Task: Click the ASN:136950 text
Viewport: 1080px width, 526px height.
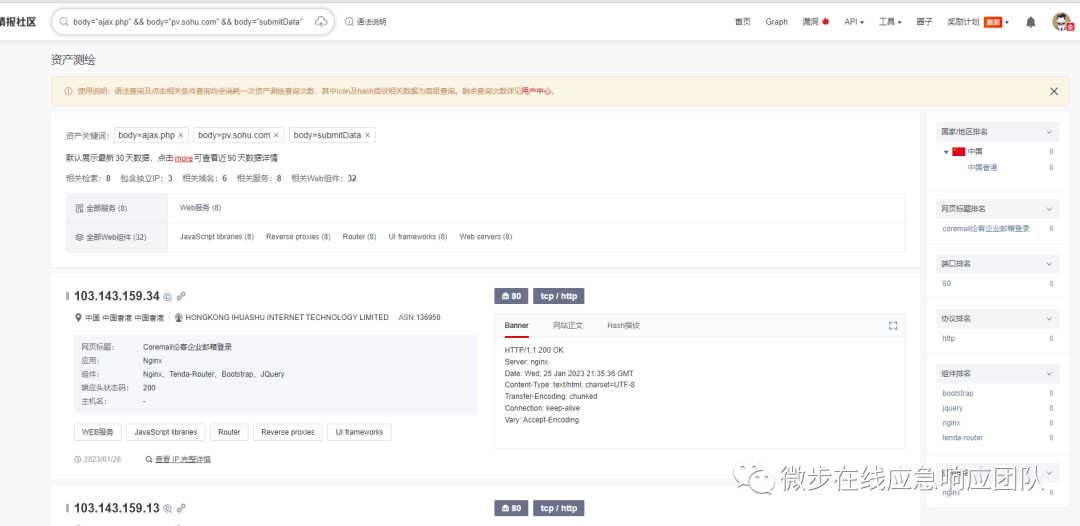Action: pyautogui.click(x=419, y=317)
